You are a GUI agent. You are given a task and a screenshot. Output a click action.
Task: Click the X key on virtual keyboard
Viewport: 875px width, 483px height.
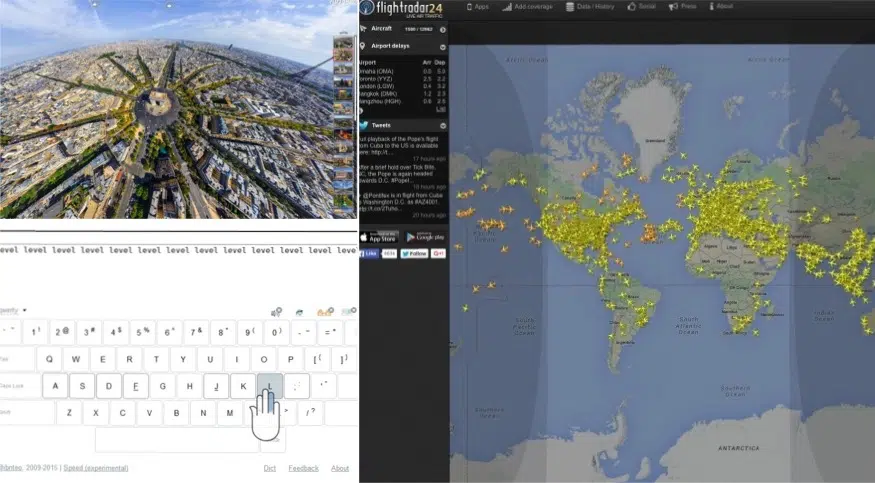(x=96, y=413)
